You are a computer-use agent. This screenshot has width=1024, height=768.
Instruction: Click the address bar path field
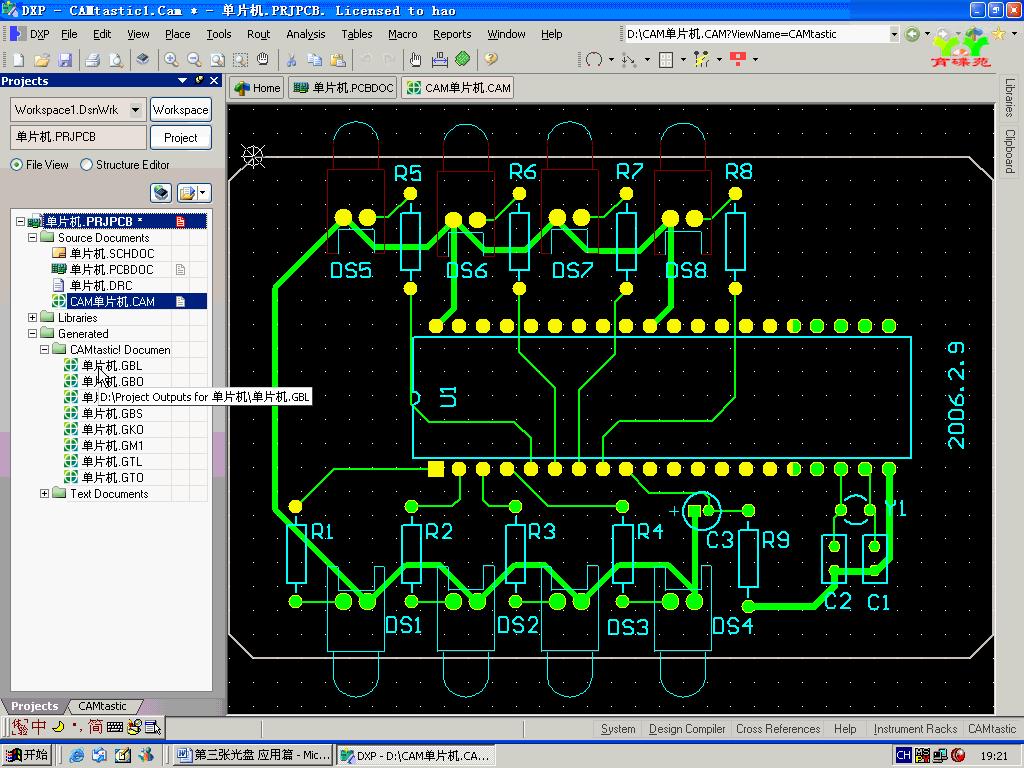click(x=756, y=34)
